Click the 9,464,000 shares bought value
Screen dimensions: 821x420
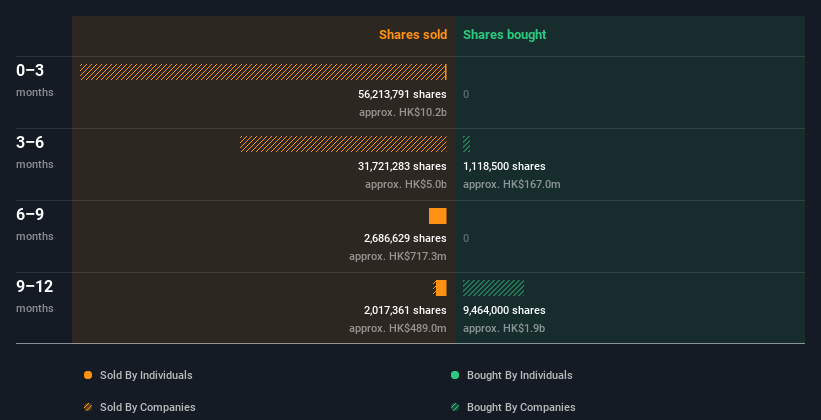(x=504, y=310)
